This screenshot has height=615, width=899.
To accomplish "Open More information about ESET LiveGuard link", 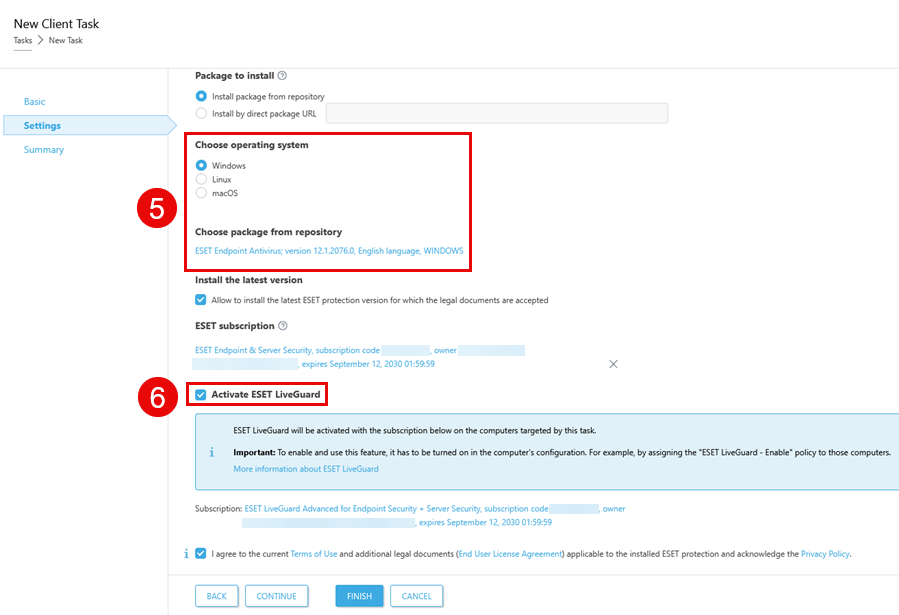I will point(306,469).
